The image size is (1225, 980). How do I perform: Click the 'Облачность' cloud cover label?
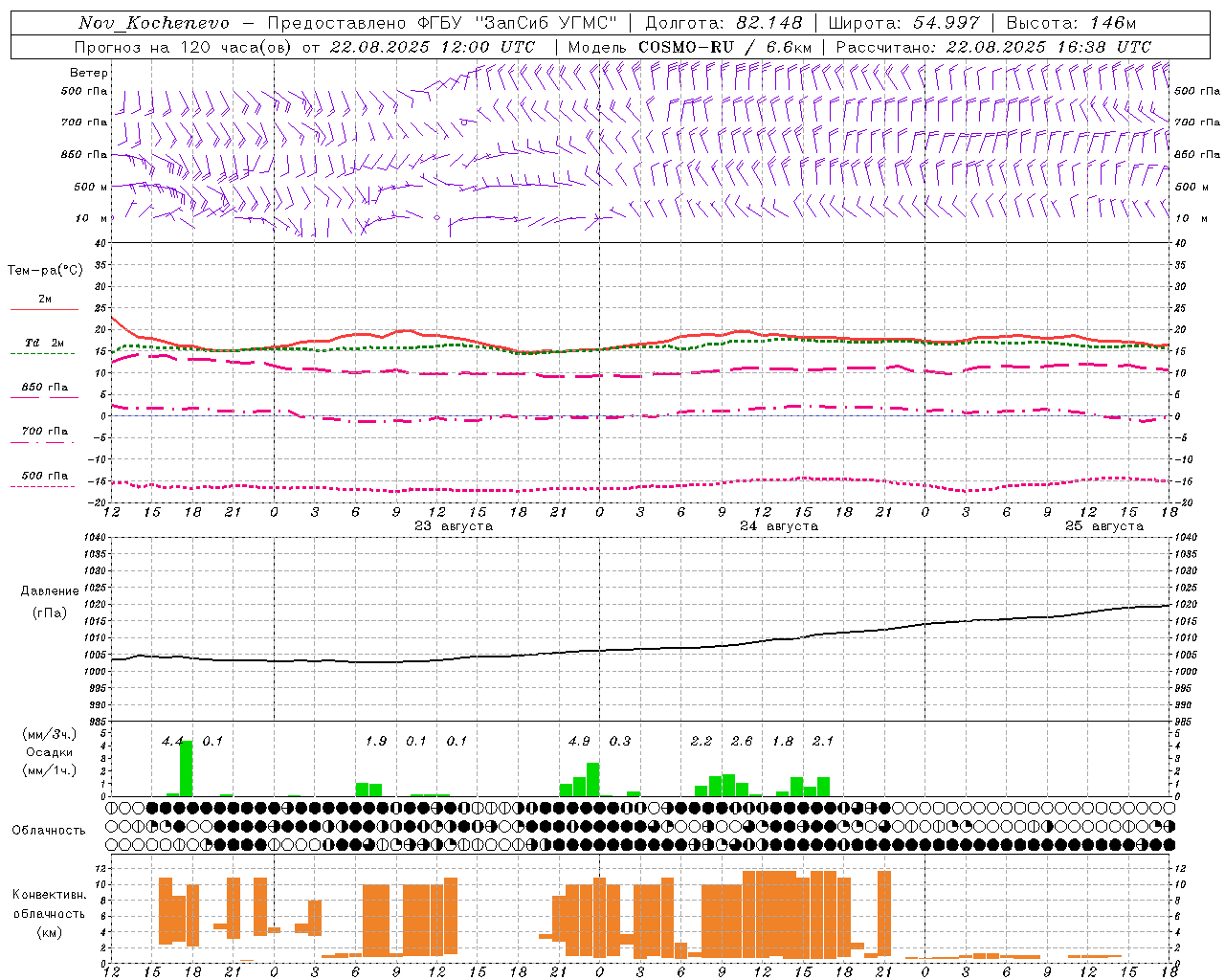[49, 831]
